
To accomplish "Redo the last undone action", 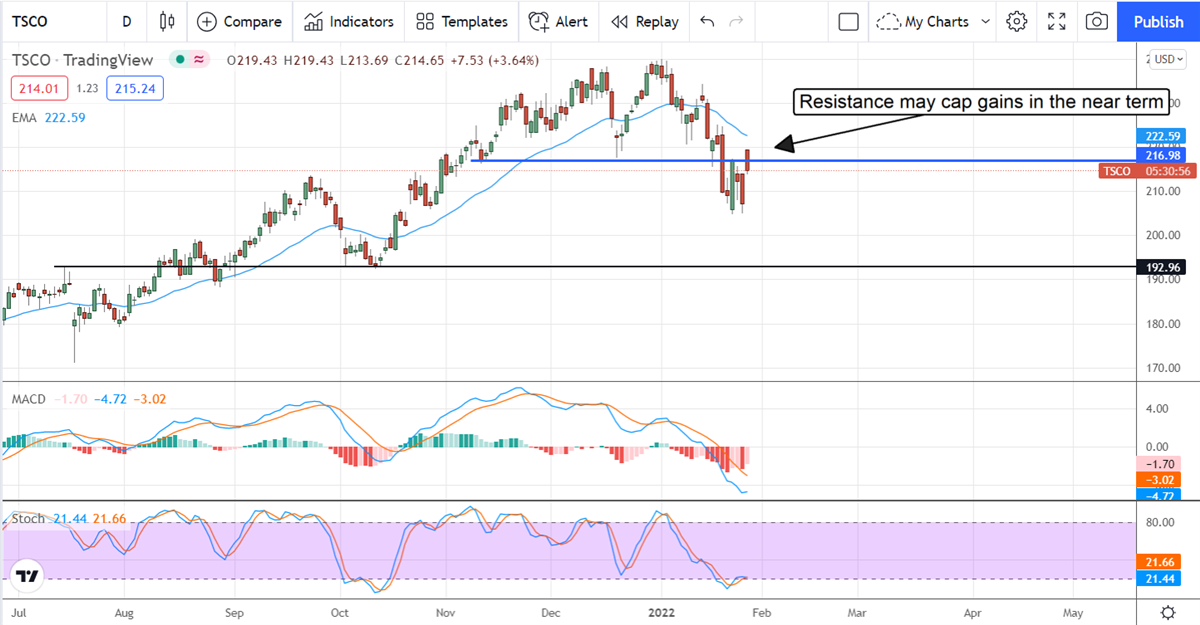I will click(x=737, y=21).
